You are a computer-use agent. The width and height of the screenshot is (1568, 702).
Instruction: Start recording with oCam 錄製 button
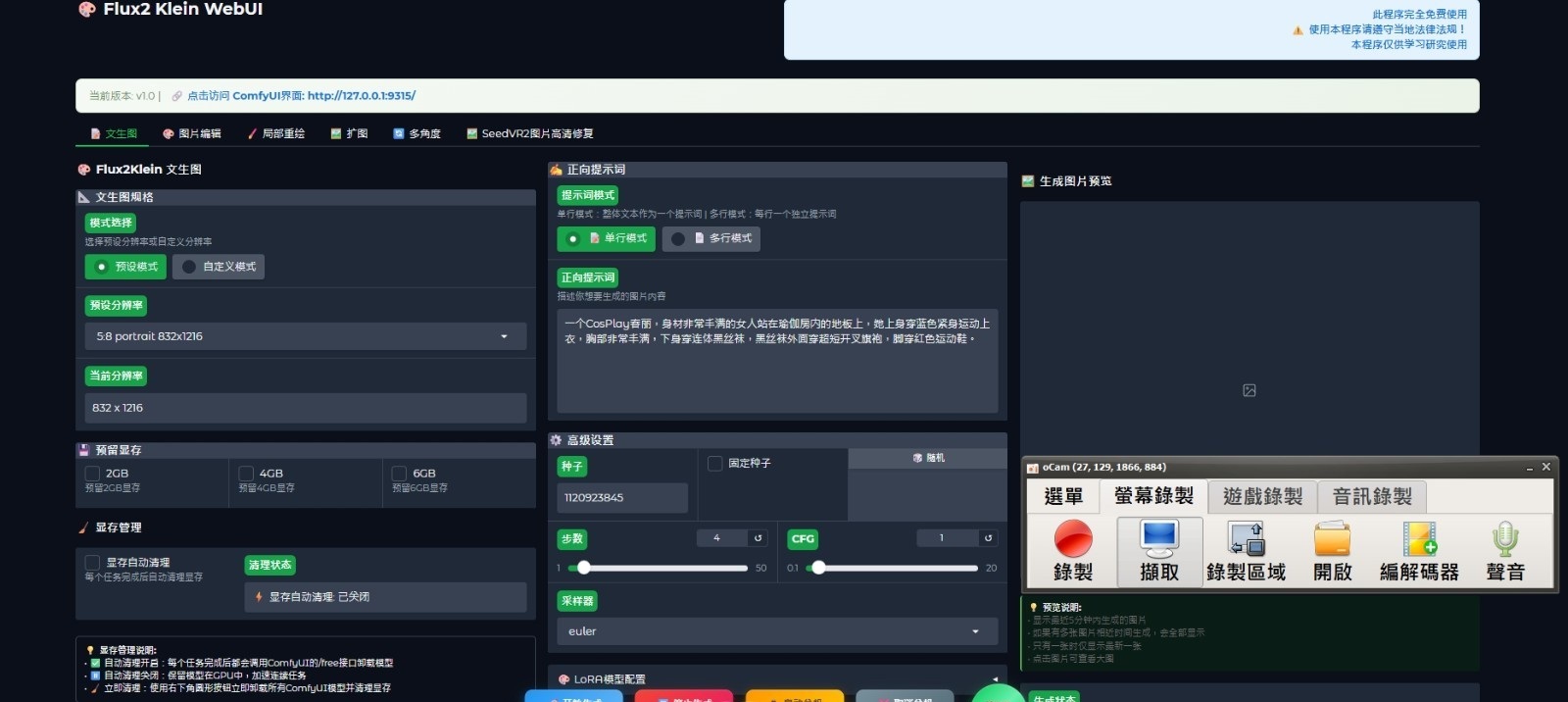click(x=1072, y=550)
